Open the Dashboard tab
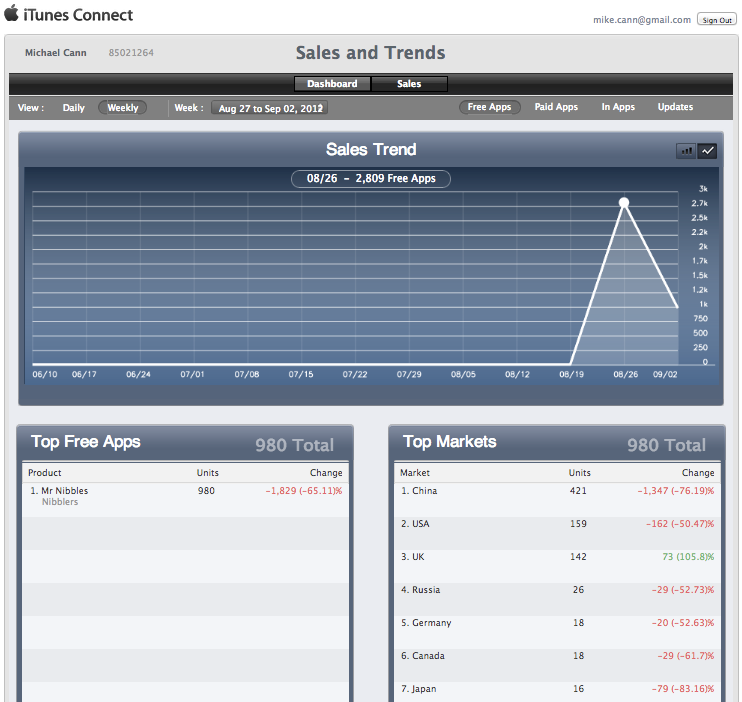This screenshot has width=742, height=702. click(332, 84)
